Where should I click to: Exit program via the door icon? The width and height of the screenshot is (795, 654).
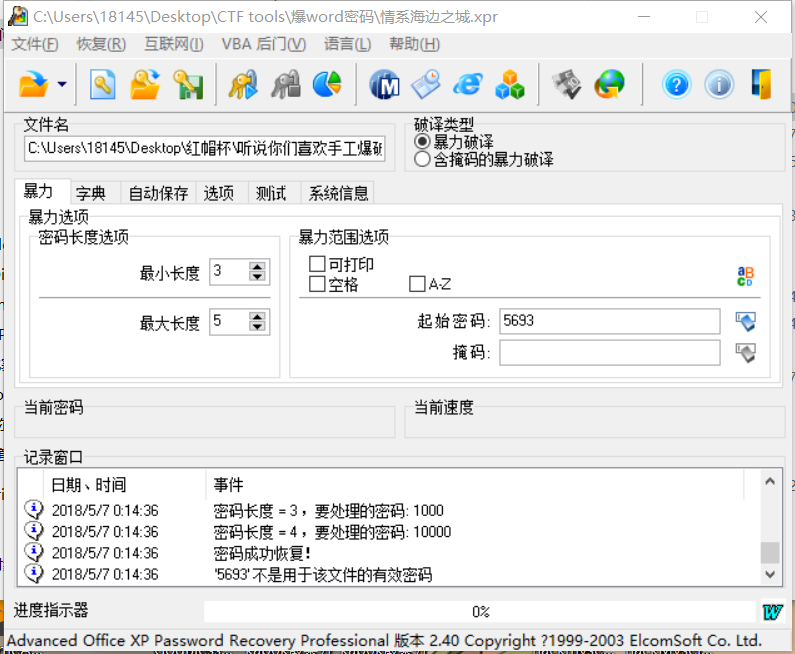click(x=762, y=84)
